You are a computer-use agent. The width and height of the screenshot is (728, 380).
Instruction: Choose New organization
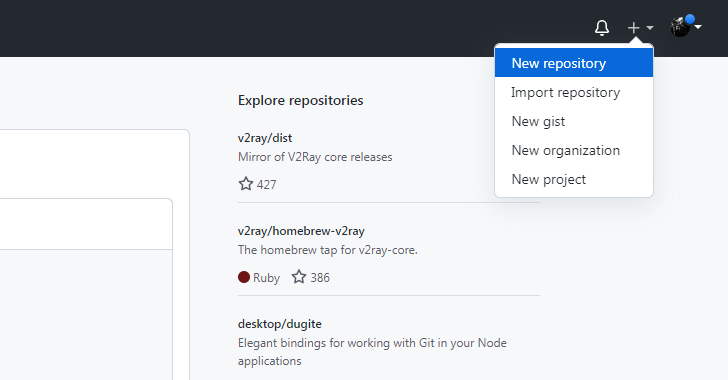coord(574,151)
